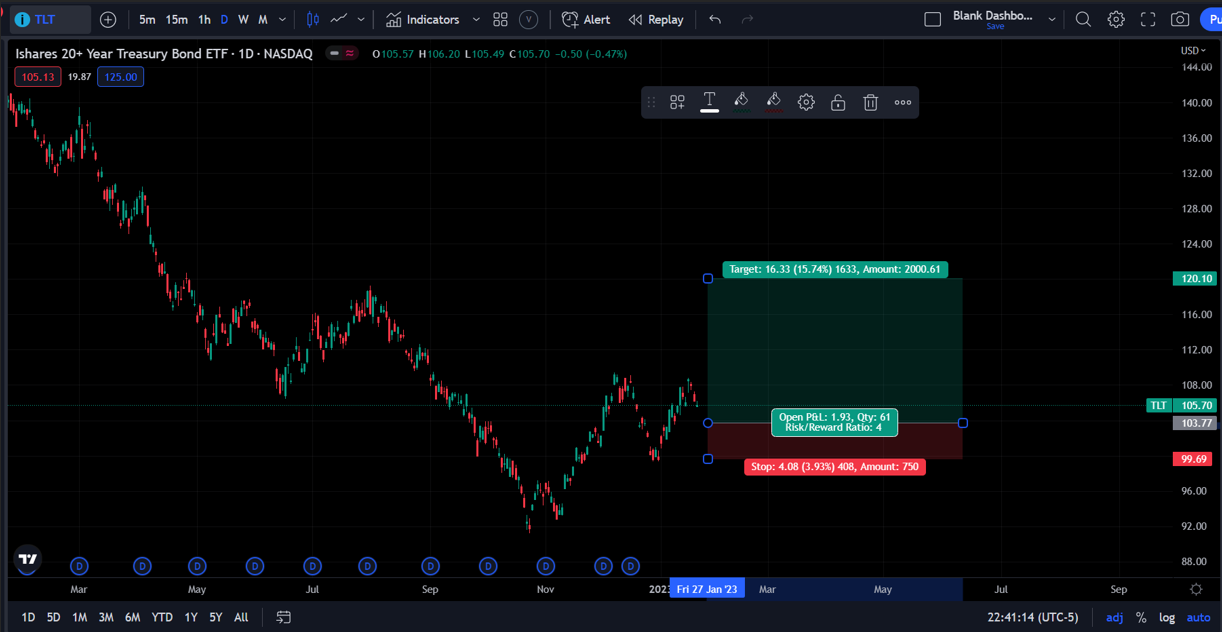This screenshot has height=632, width=1222.
Task: Switch to the 5m interval
Action: [147, 19]
